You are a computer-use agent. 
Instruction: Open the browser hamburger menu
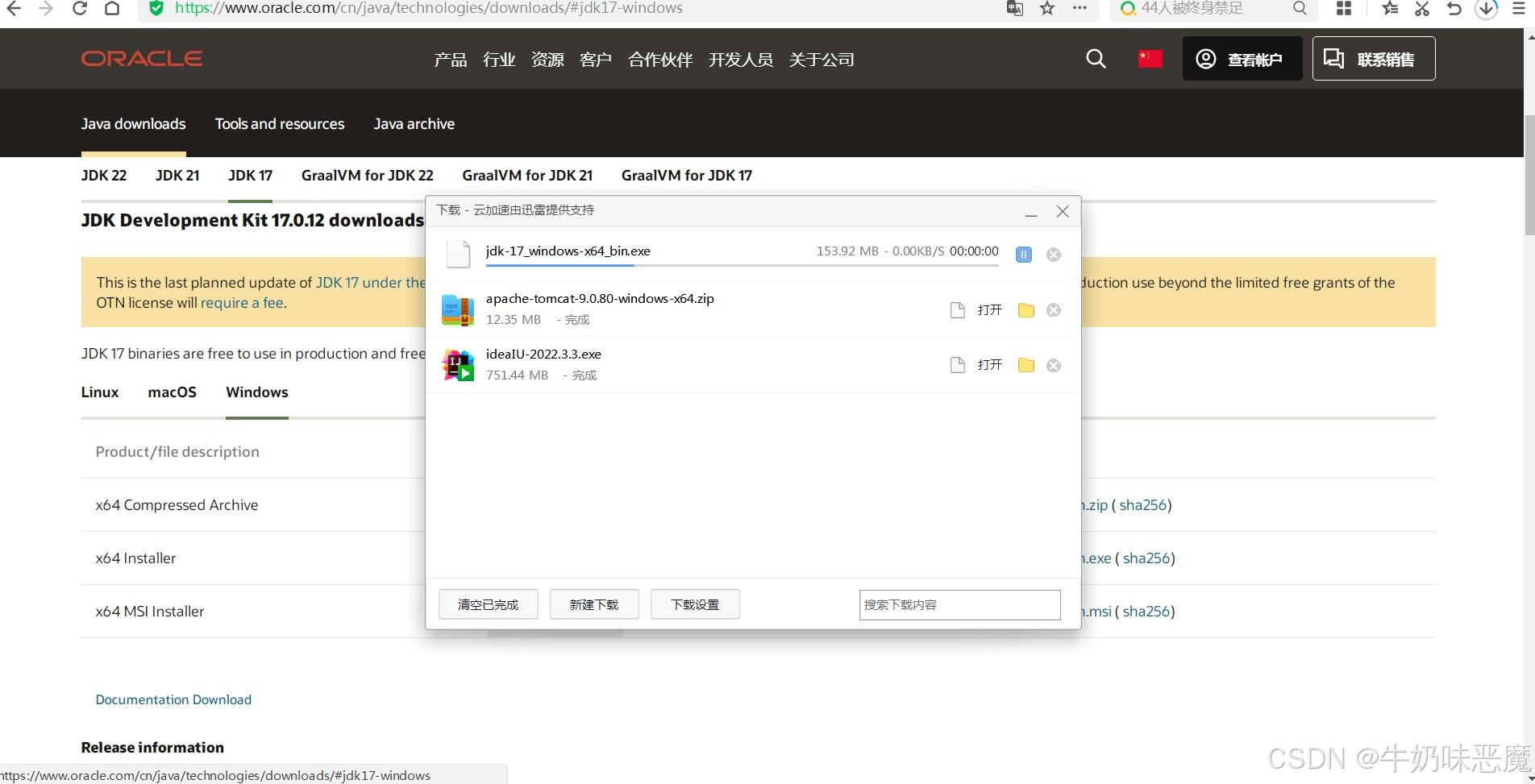[x=1519, y=8]
